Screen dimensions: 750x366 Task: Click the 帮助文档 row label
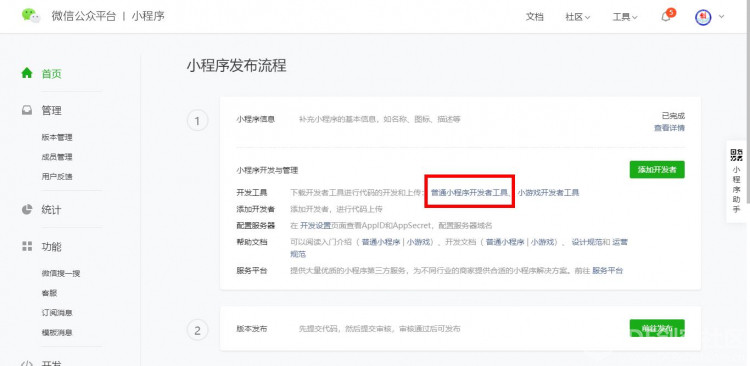pyautogui.click(x=252, y=242)
